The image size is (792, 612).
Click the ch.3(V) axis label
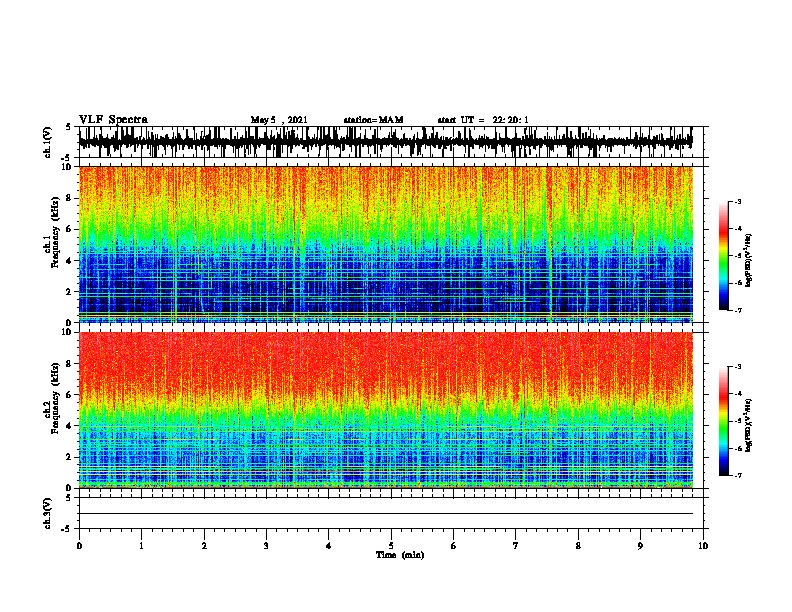tap(48, 513)
